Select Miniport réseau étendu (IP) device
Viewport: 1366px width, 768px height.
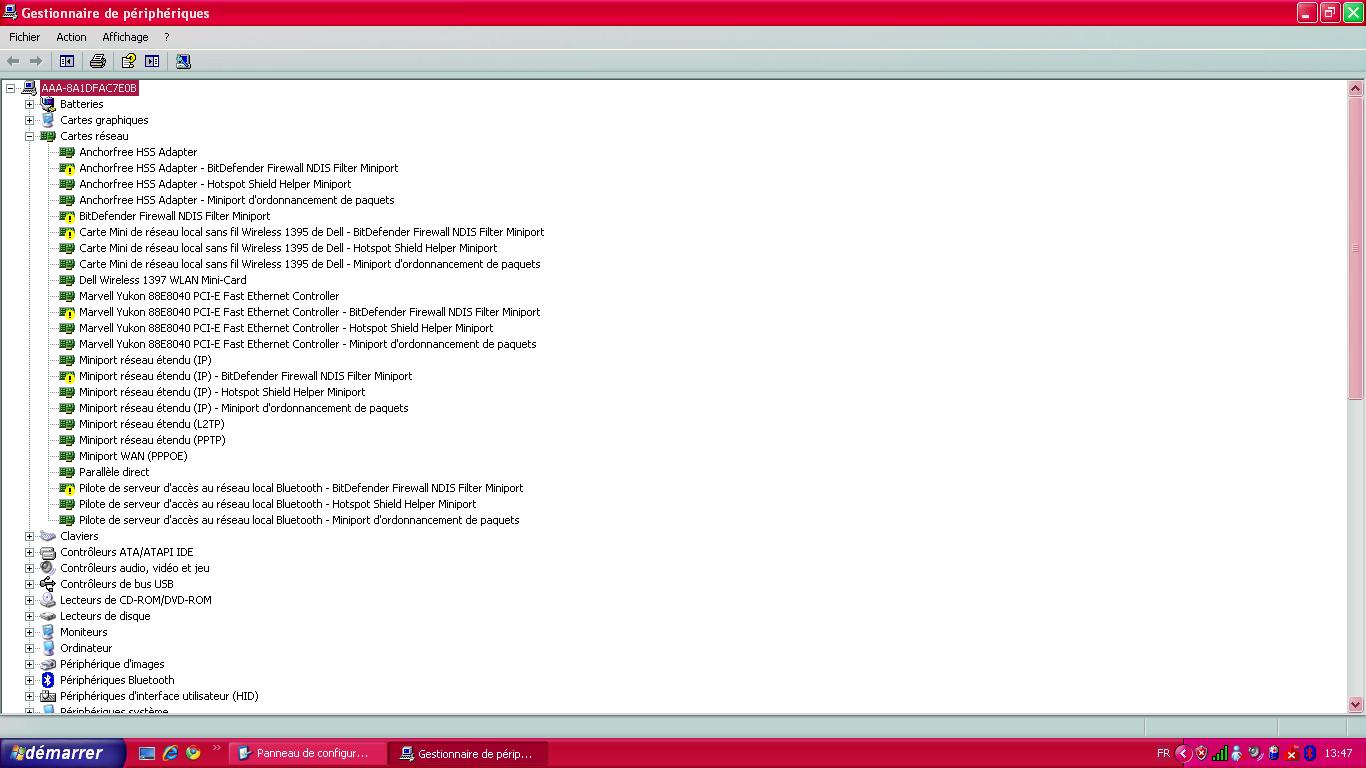[145, 360]
